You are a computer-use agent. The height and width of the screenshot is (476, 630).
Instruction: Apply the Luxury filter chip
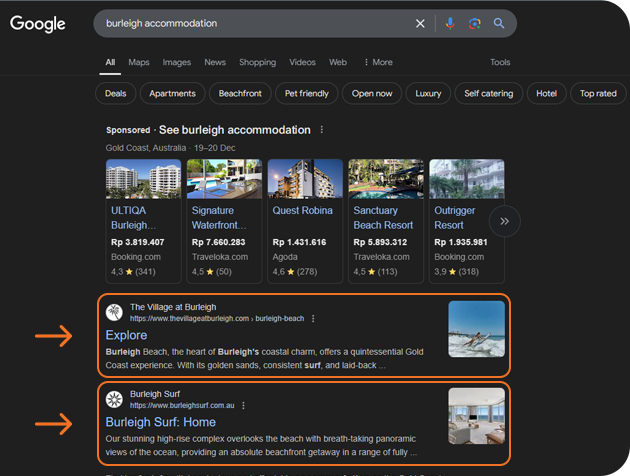click(428, 94)
